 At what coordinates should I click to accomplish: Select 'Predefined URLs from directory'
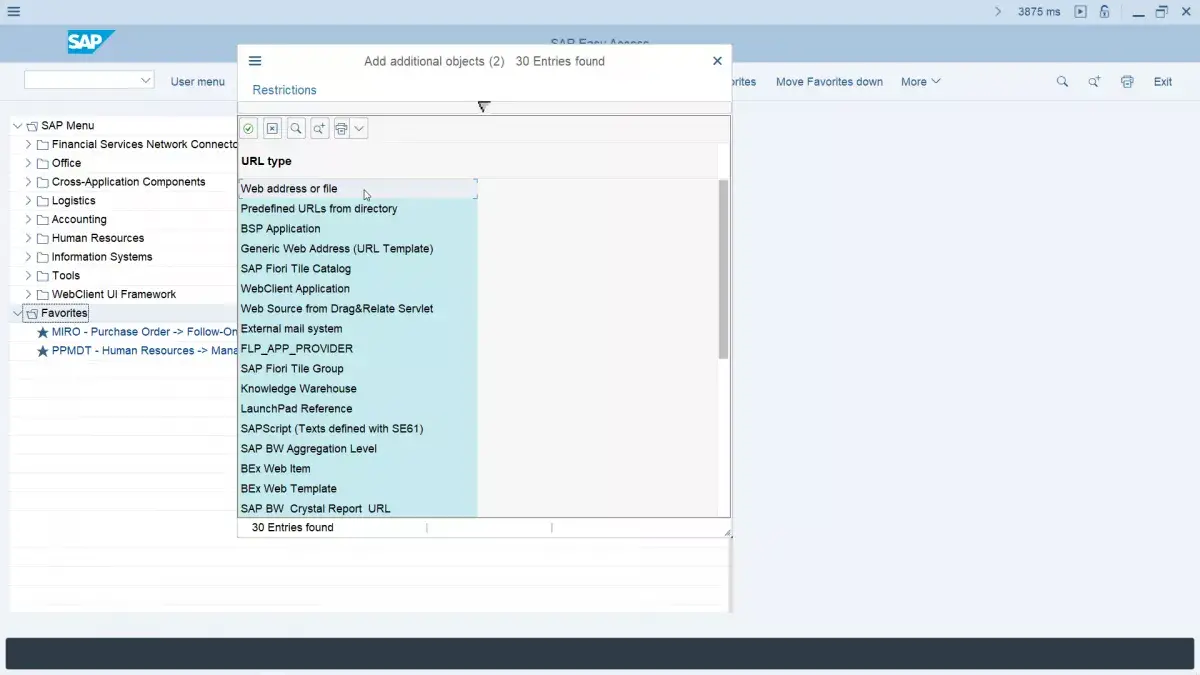click(358, 209)
